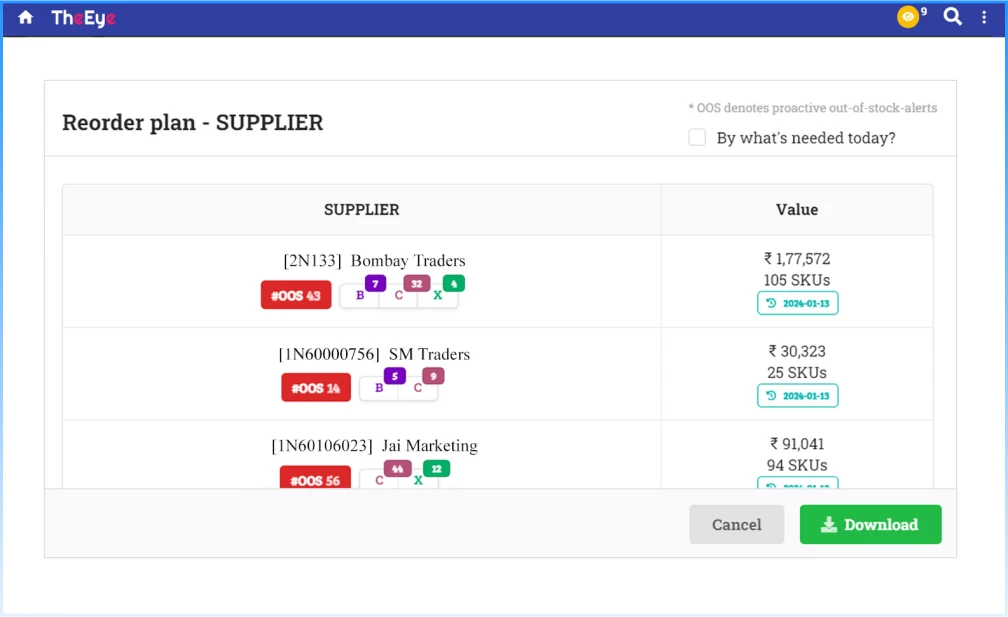
Task: Click the Value column header
Action: click(x=796, y=209)
